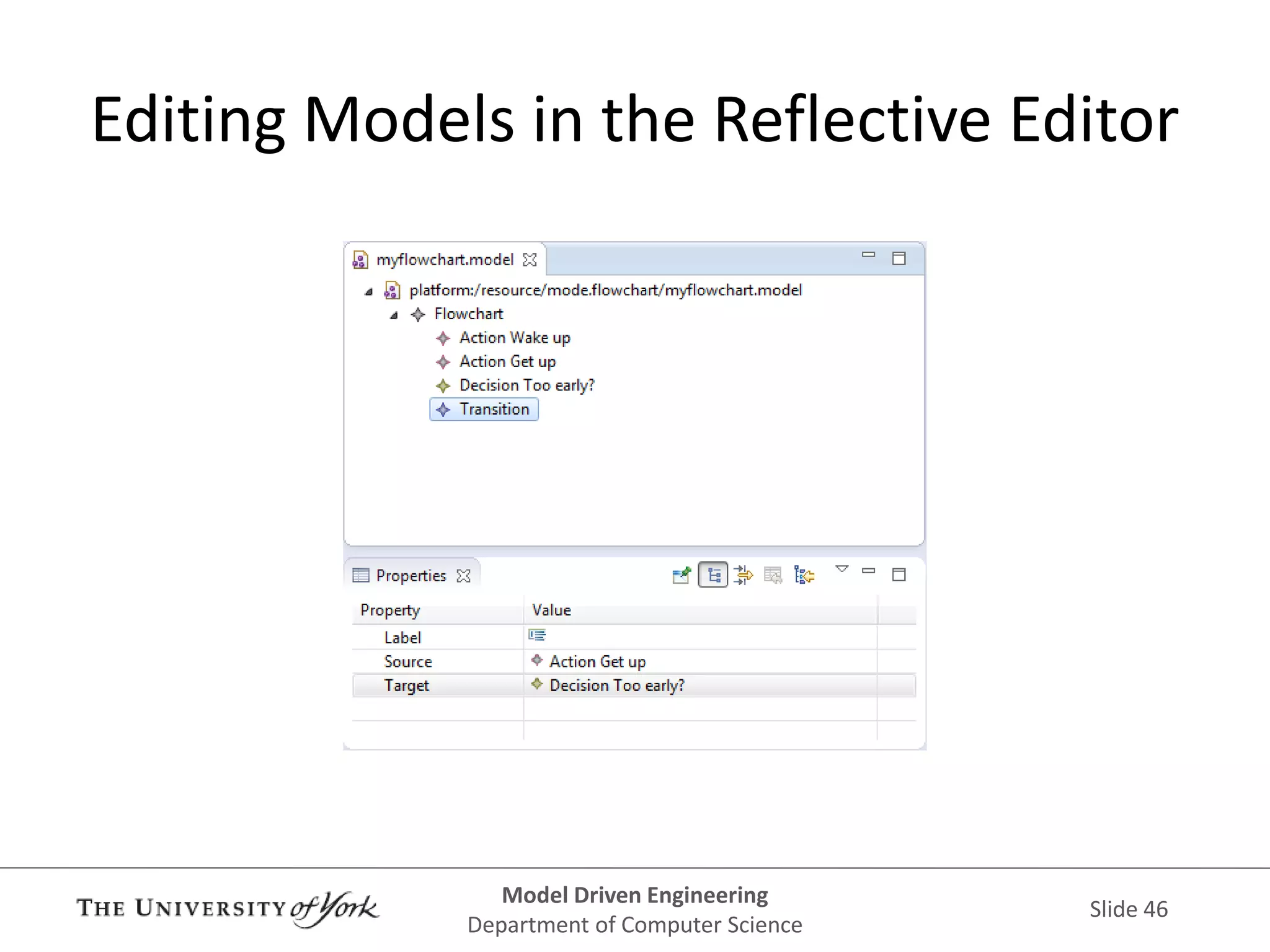This screenshot has height=952, width=1270.
Task: Select the Transition tree item
Action: [x=484, y=409]
